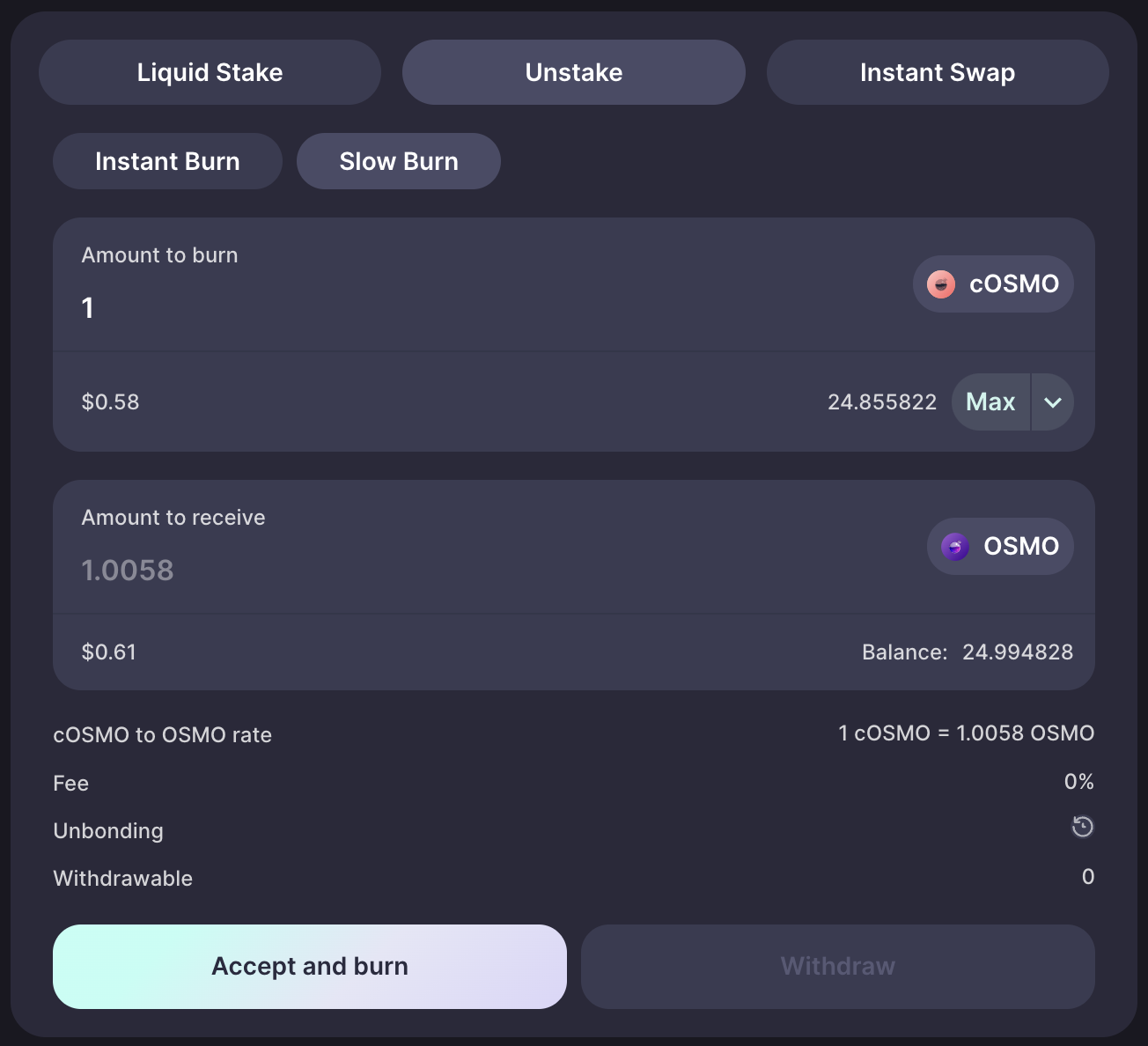The image size is (1148, 1046).
Task: Switch to the Liquid Stake tab
Action: click(210, 72)
